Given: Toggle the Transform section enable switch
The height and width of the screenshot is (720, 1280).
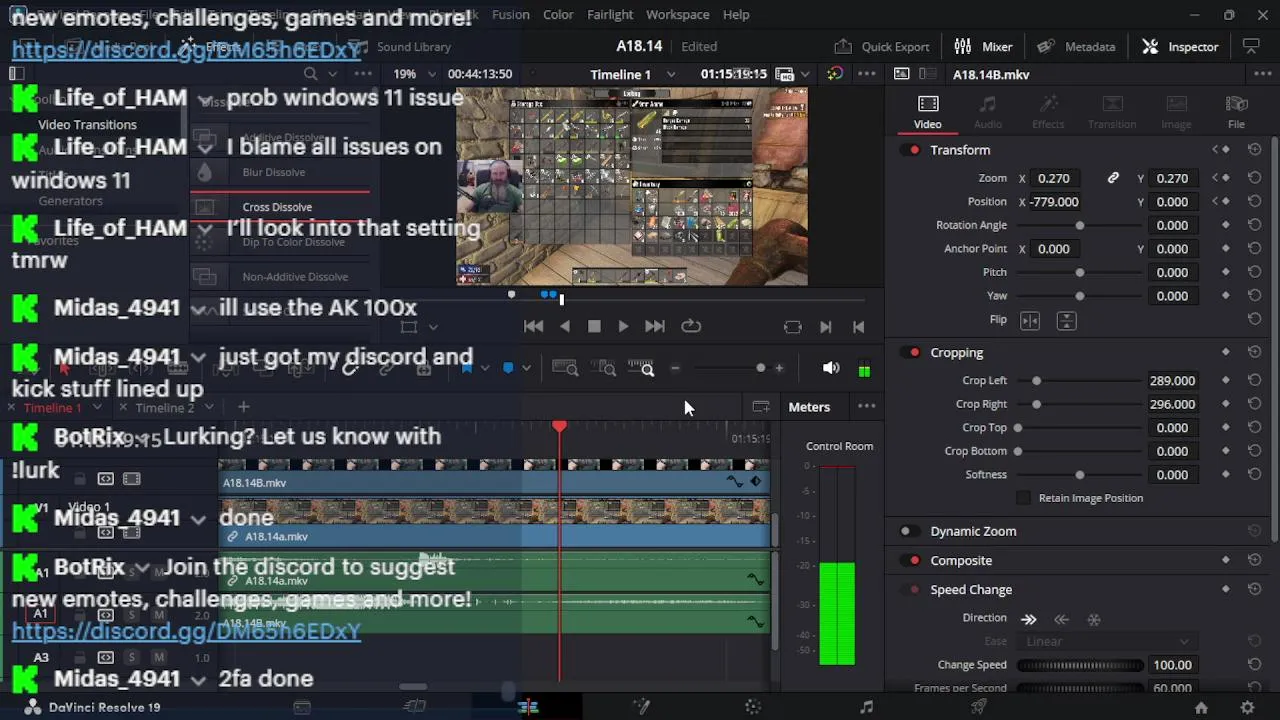Looking at the screenshot, I should pyautogui.click(x=912, y=150).
